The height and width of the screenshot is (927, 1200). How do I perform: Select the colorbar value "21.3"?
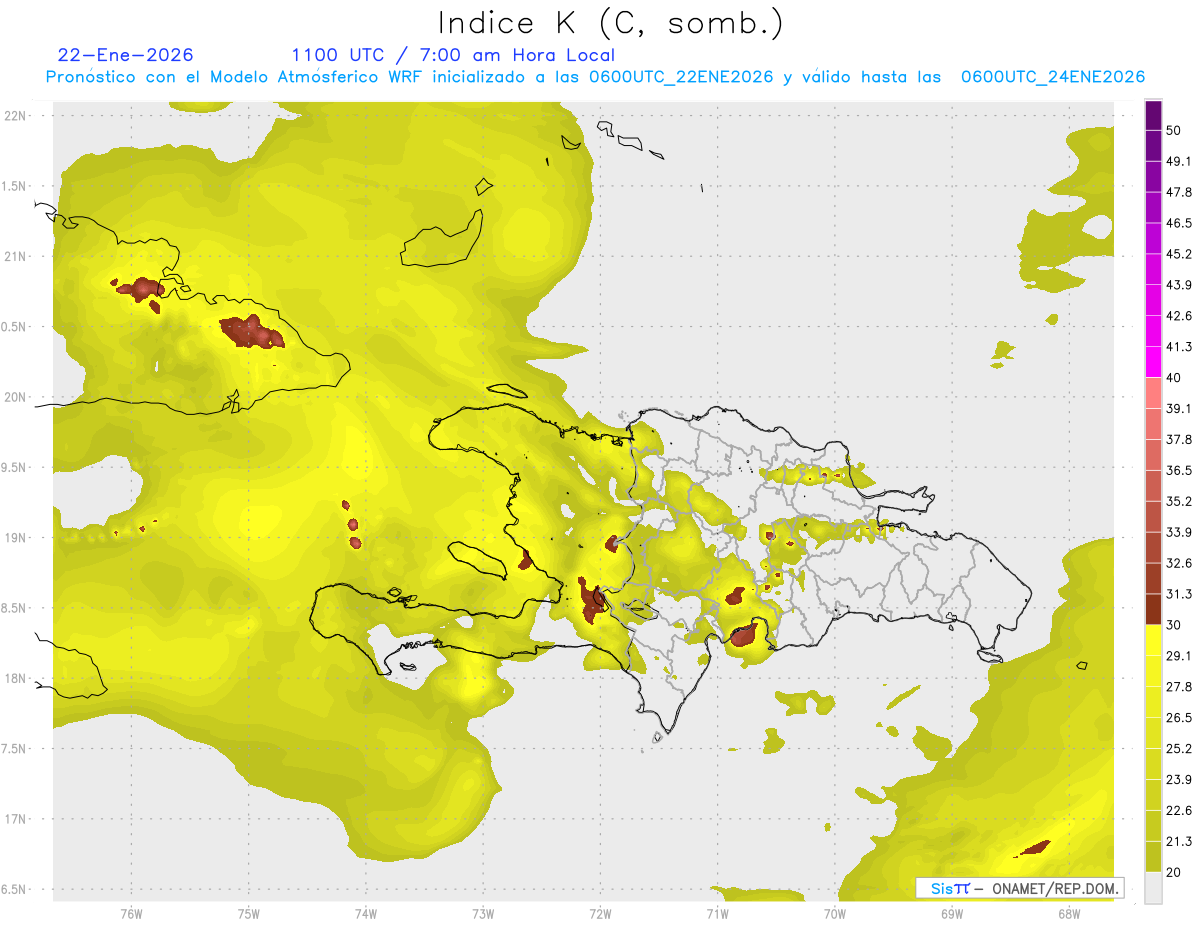coord(1178,841)
